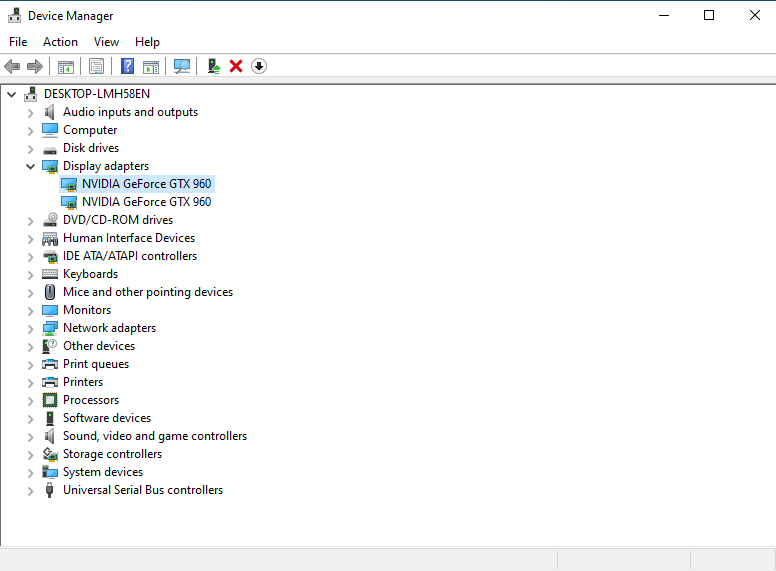Expand the IDE ATA/ATAPI controllers chevron
Image resolution: width=776 pixels, height=571 pixels.
[x=30, y=257]
